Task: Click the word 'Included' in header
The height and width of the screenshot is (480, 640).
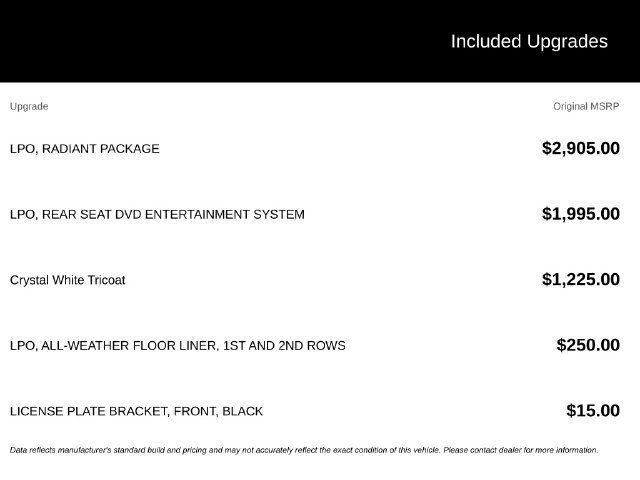Action: coord(486,42)
